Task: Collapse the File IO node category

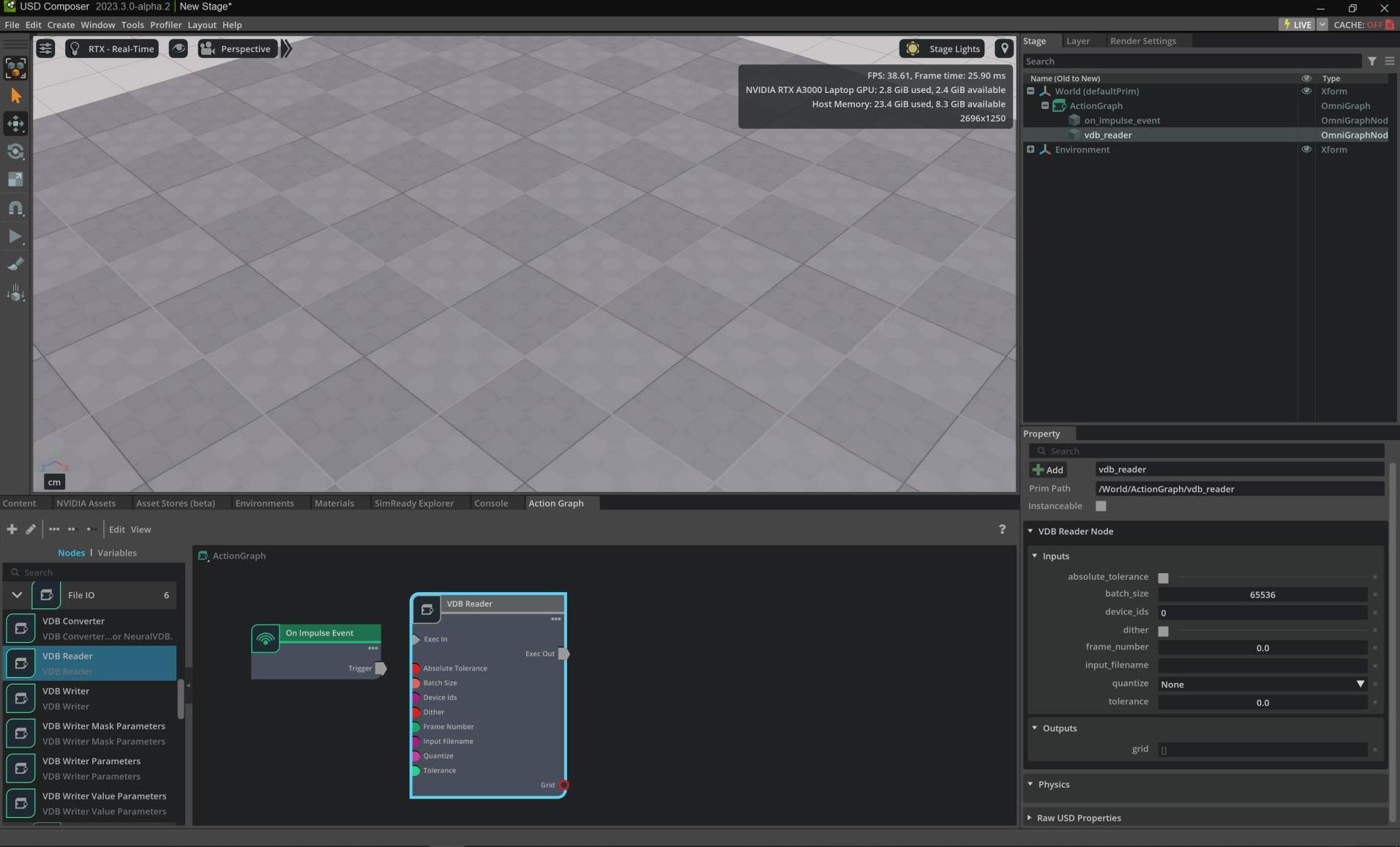Action: 17,595
